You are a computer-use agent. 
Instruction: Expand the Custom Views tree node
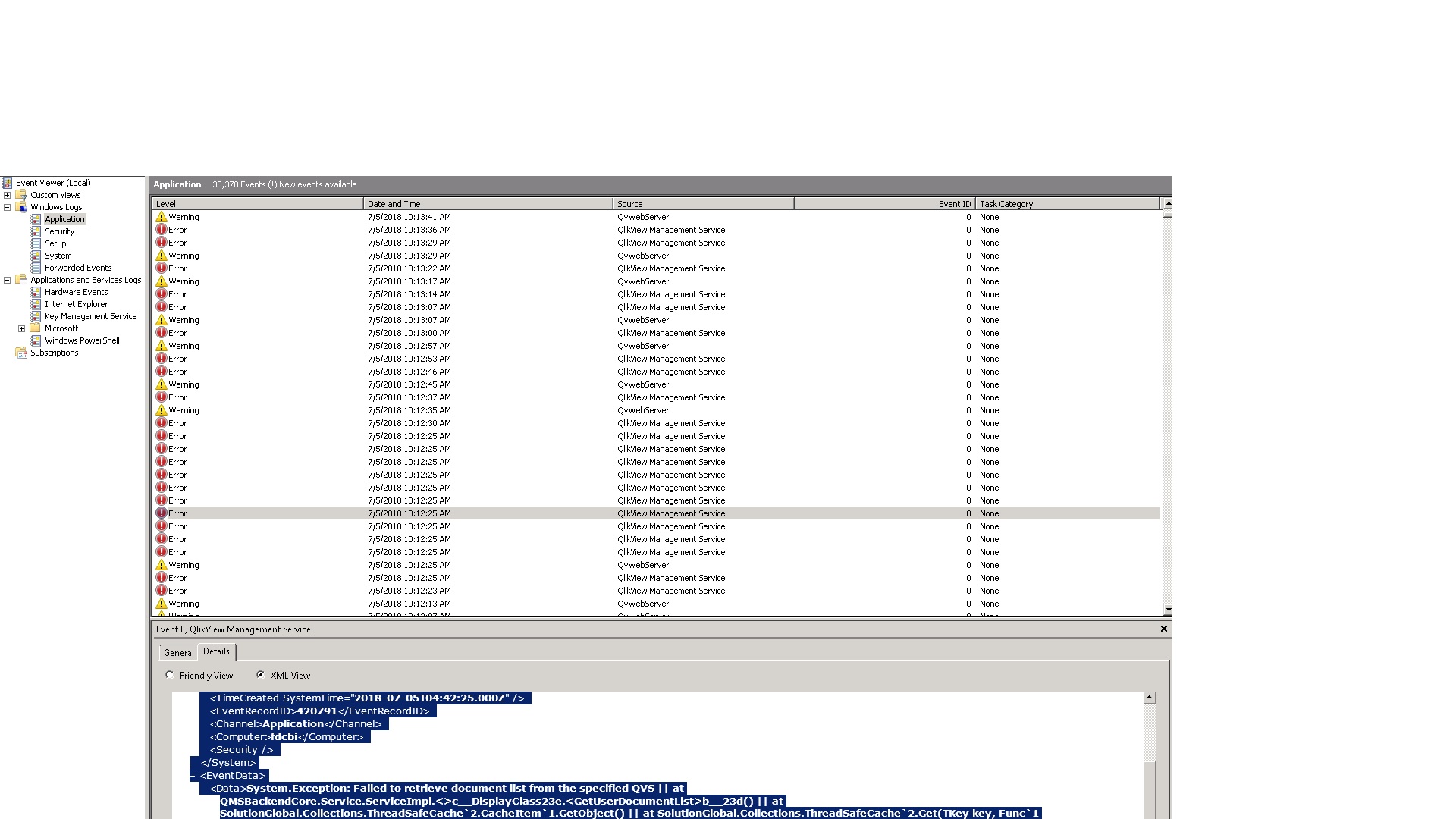(x=8, y=194)
